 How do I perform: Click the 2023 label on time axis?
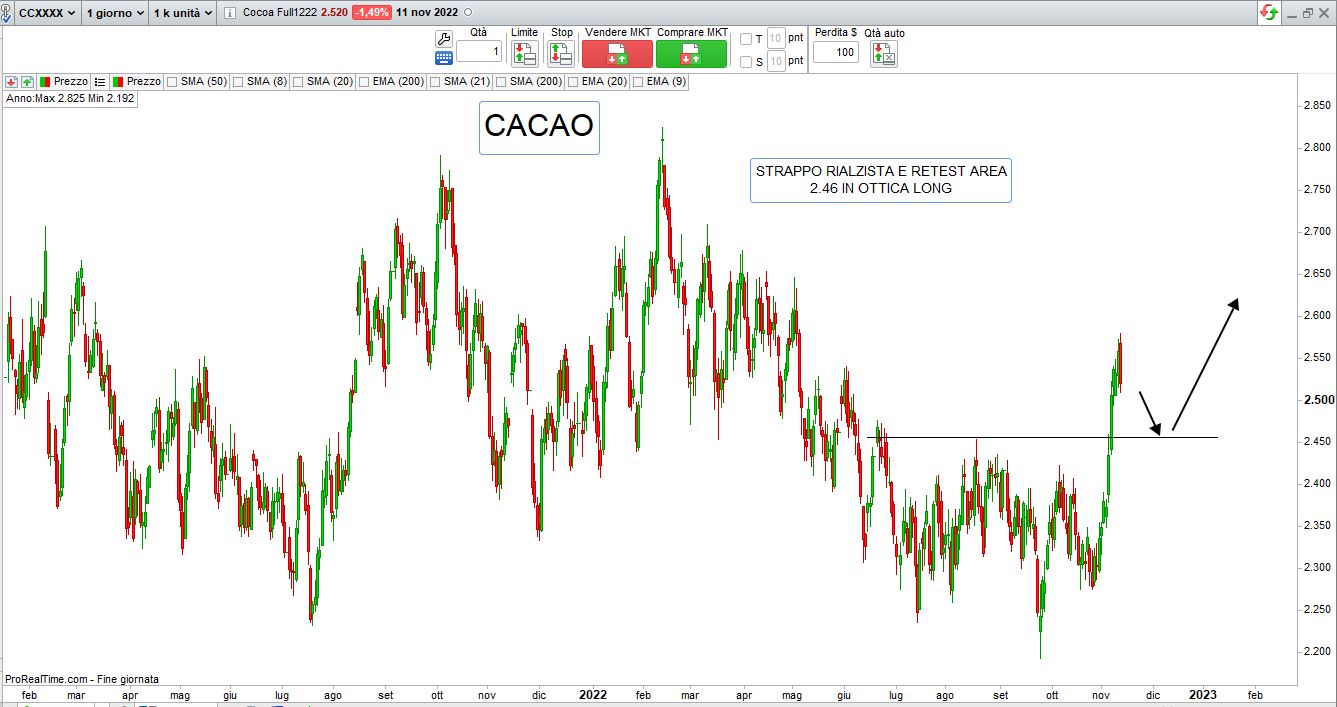pos(1203,694)
